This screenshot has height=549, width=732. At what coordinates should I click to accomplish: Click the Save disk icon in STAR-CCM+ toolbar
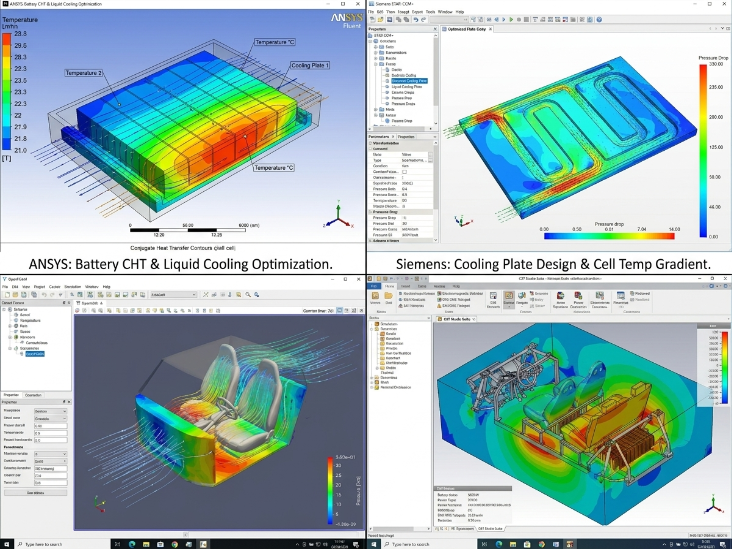pyautogui.click(x=389, y=20)
